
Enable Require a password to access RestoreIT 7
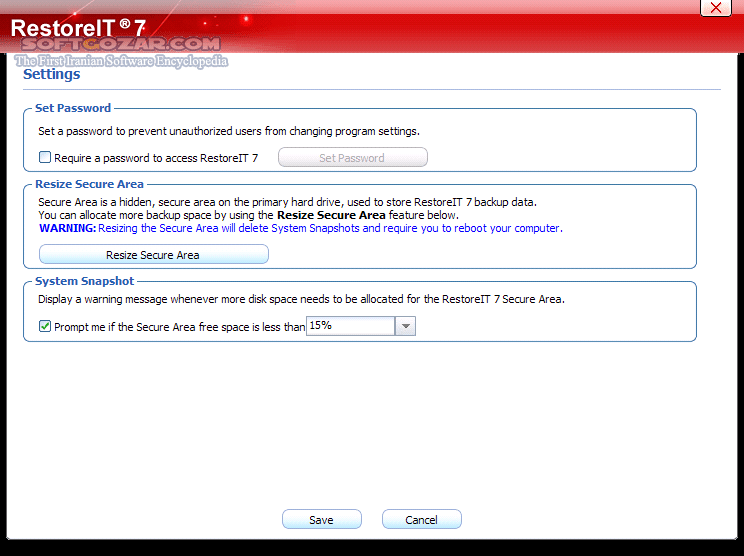tap(45, 157)
